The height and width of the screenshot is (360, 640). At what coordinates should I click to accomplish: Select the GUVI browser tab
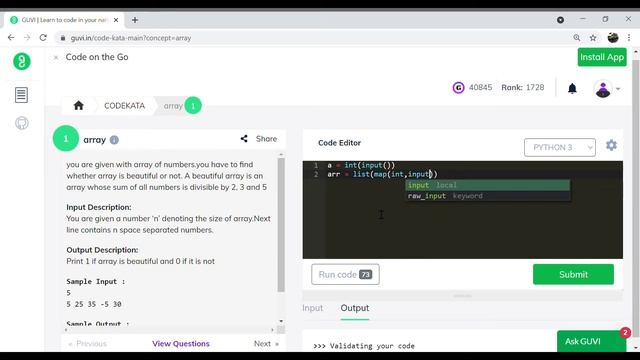(63, 20)
